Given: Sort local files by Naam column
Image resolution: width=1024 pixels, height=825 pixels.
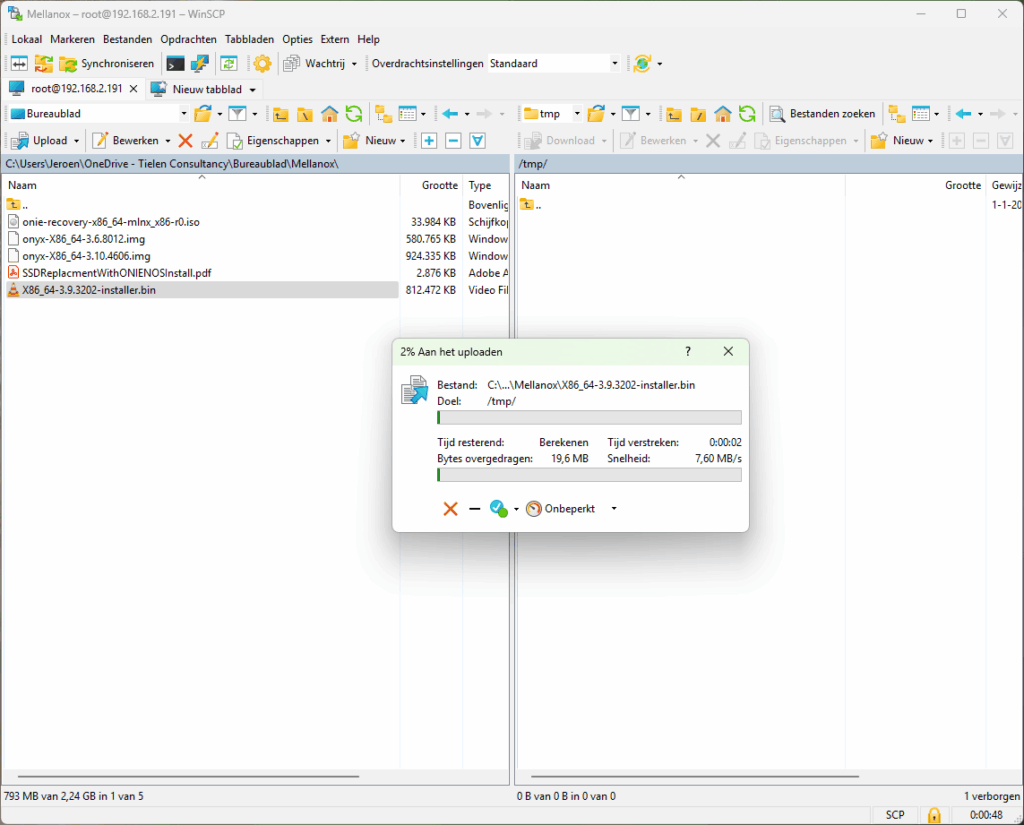Looking at the screenshot, I should pyautogui.click(x=201, y=186).
